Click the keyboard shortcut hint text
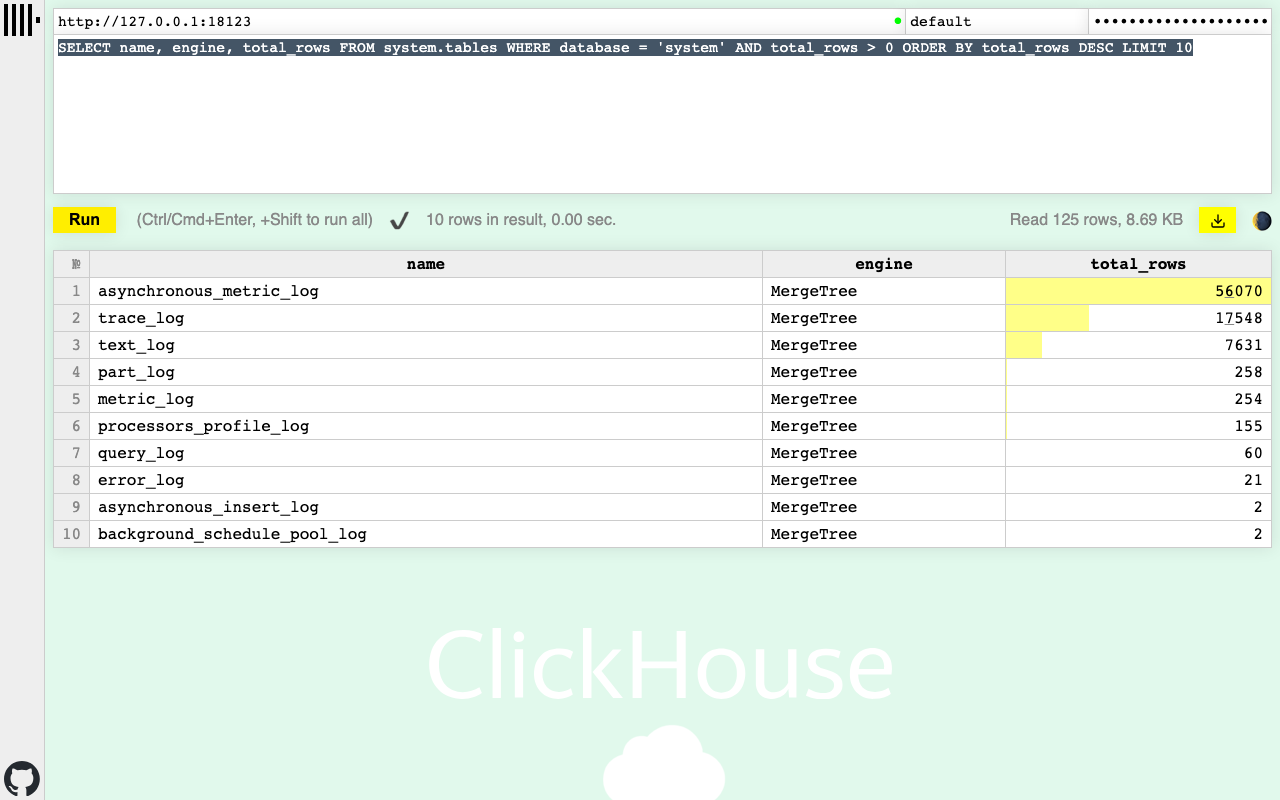Image resolution: width=1280 pixels, height=800 pixels. tap(255, 220)
